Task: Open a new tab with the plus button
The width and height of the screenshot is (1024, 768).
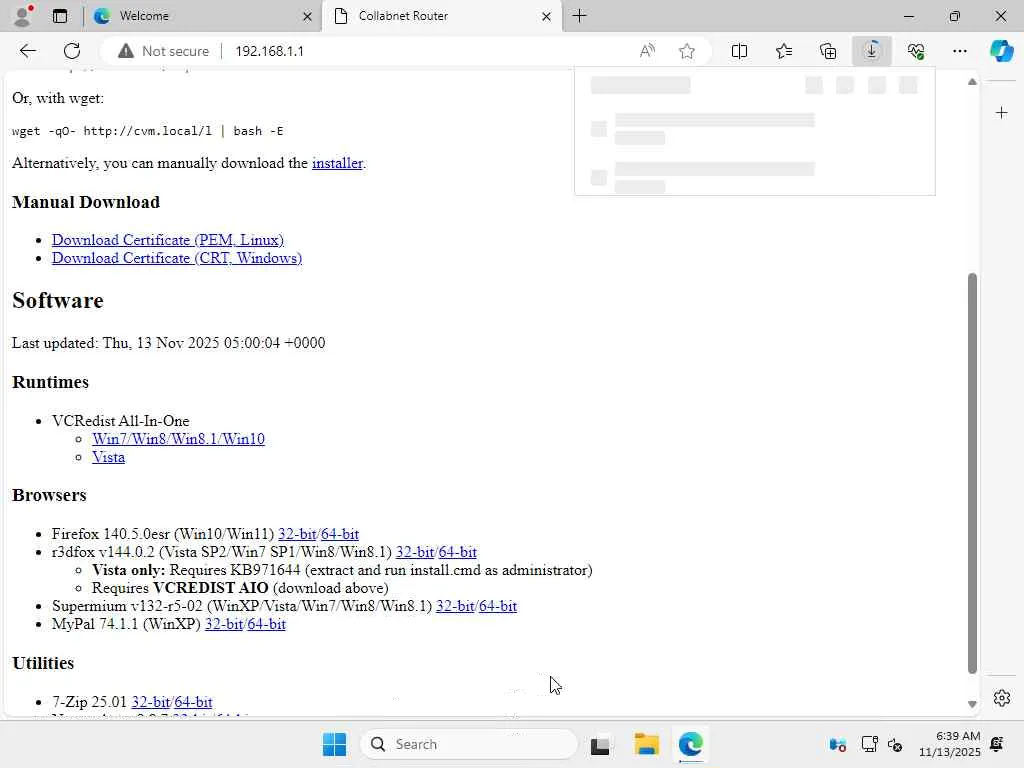Action: [x=579, y=16]
